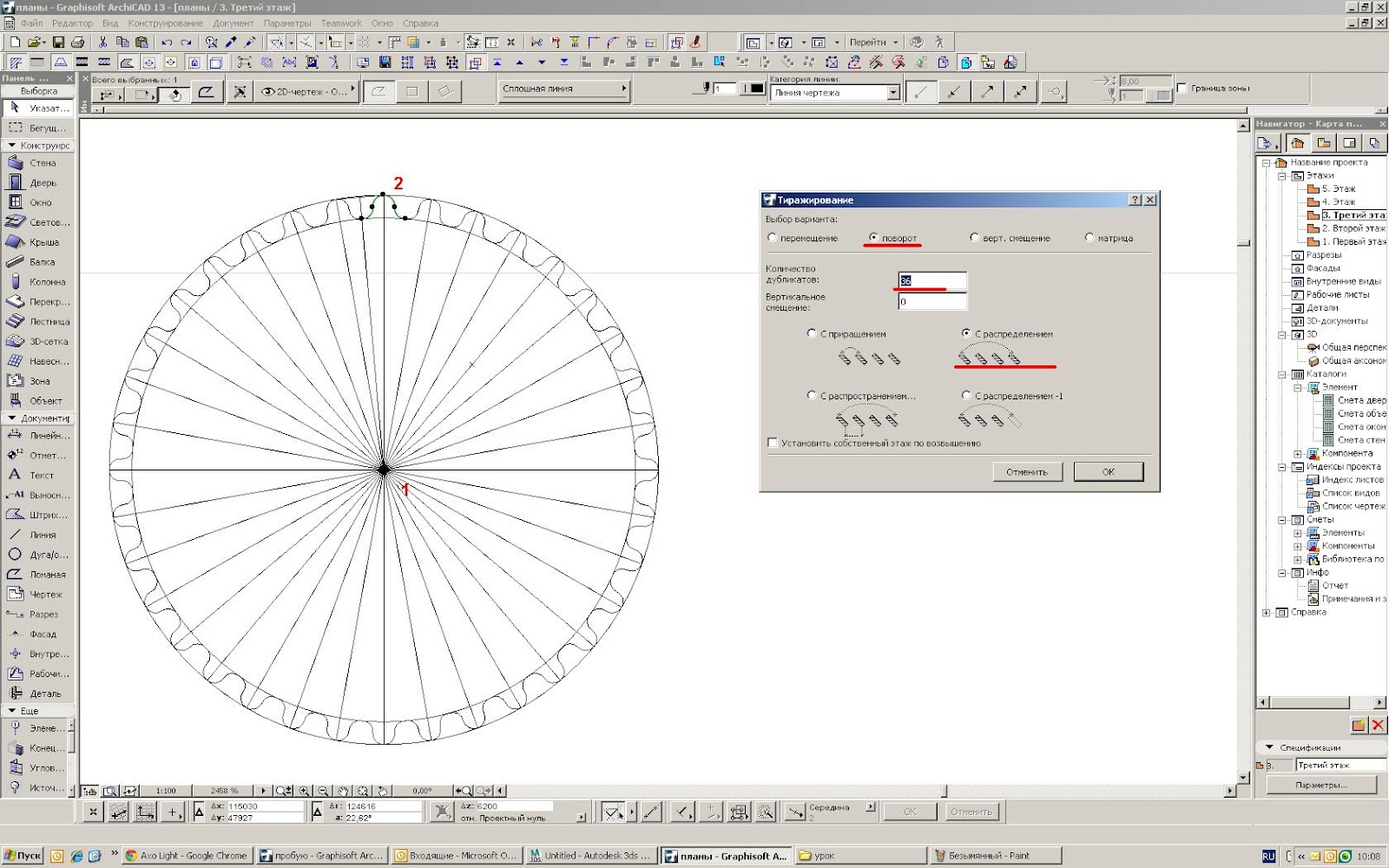
Task: Choose С распространением... radio option
Action: click(812, 396)
